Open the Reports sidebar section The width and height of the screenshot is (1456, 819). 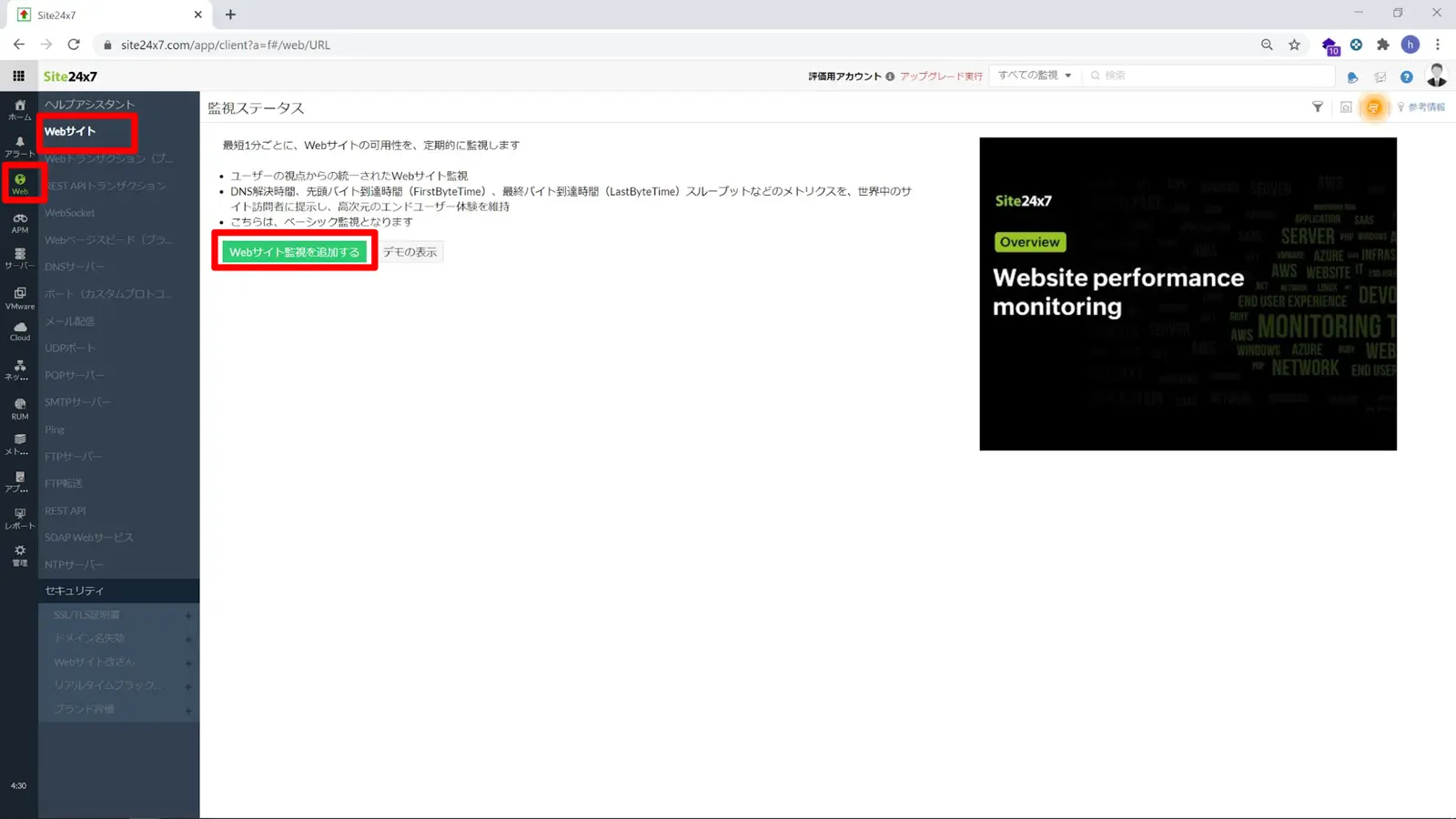point(19,519)
